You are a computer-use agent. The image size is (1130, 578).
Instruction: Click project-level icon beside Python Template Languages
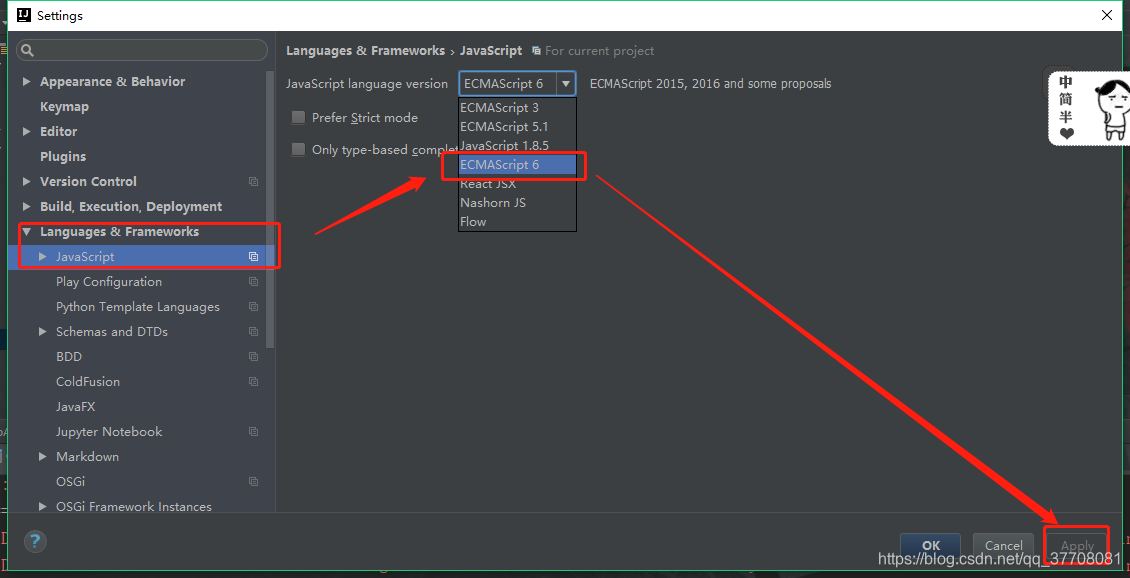pos(253,307)
